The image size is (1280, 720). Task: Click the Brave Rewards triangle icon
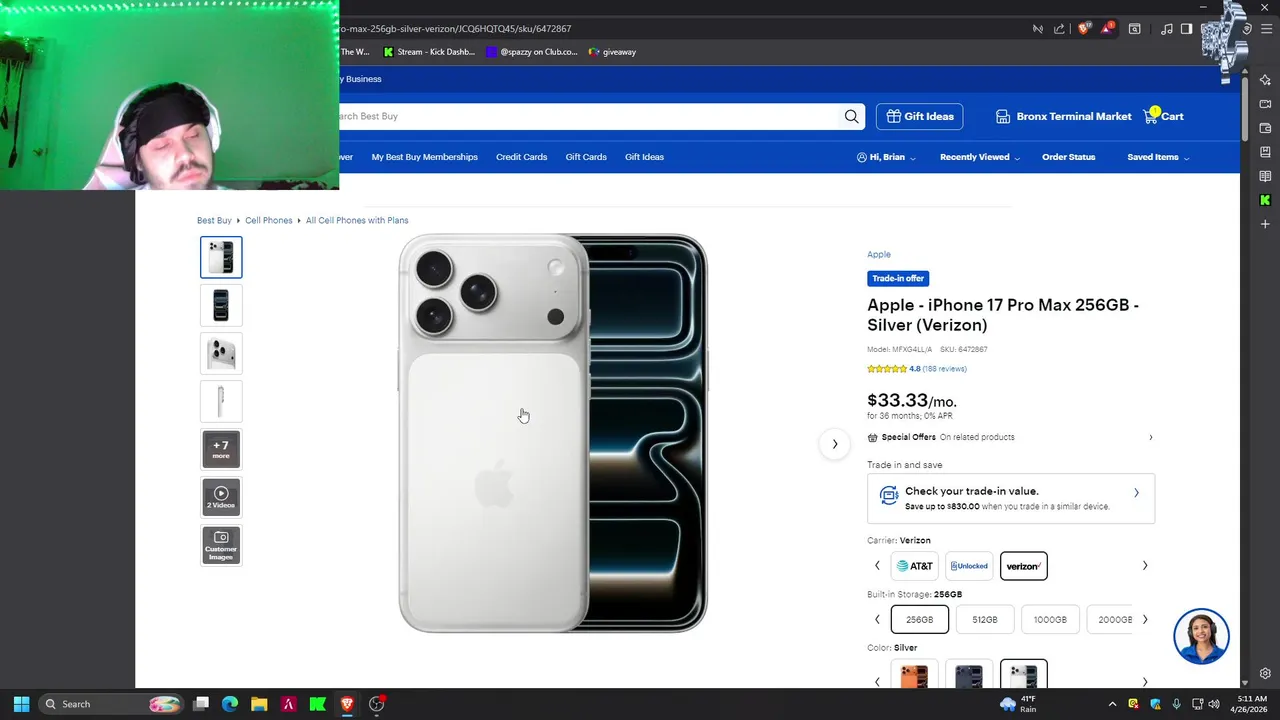[x=1107, y=29]
